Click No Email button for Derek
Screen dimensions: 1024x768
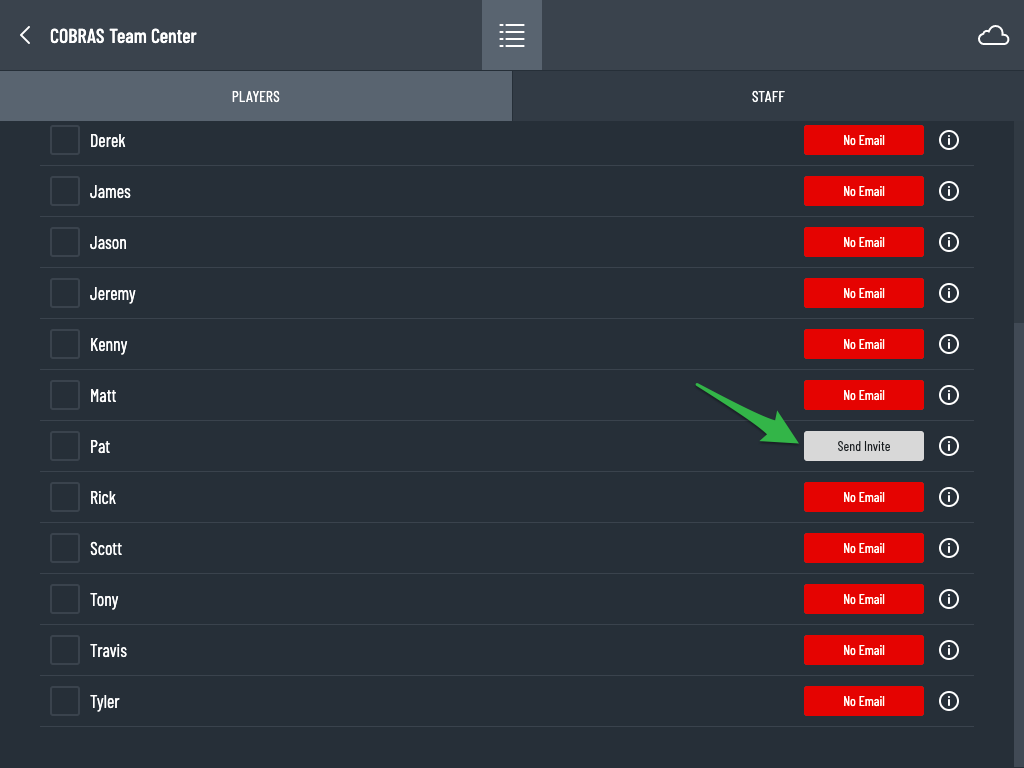point(863,140)
